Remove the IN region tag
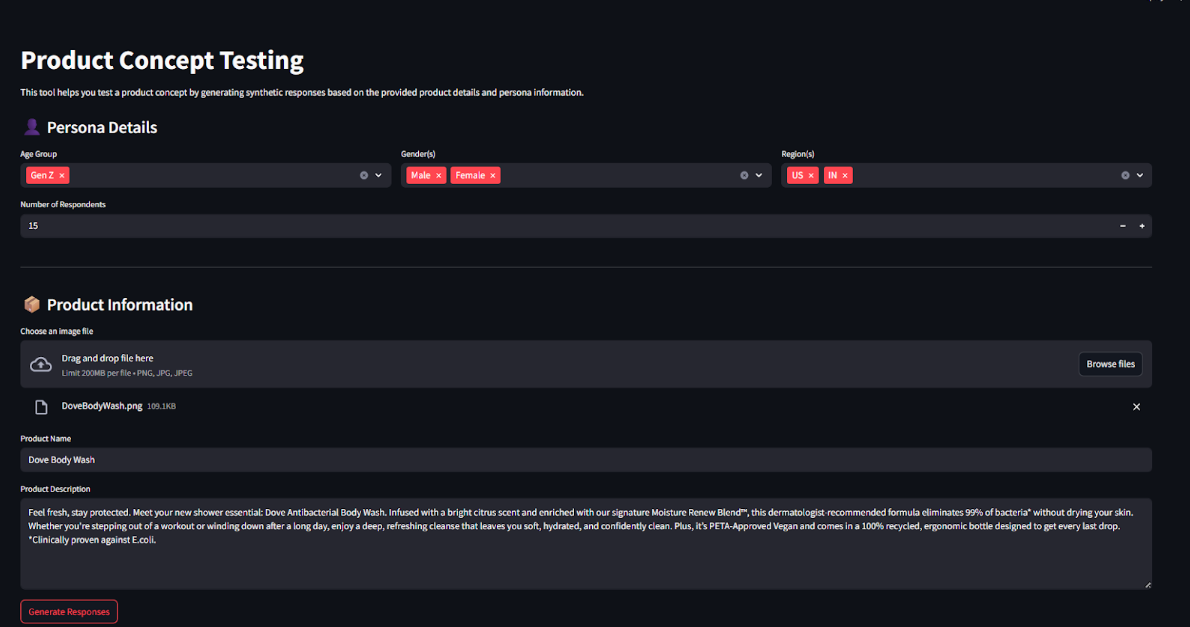The width and height of the screenshot is (1190, 627). click(x=845, y=175)
